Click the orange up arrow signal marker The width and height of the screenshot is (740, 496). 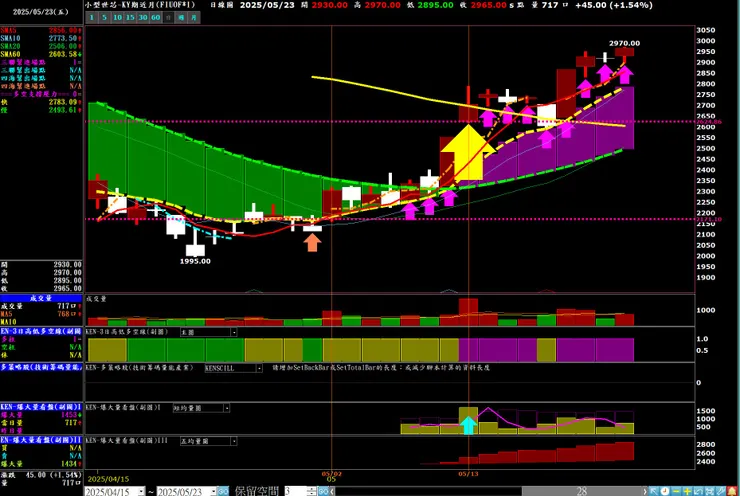(312, 242)
